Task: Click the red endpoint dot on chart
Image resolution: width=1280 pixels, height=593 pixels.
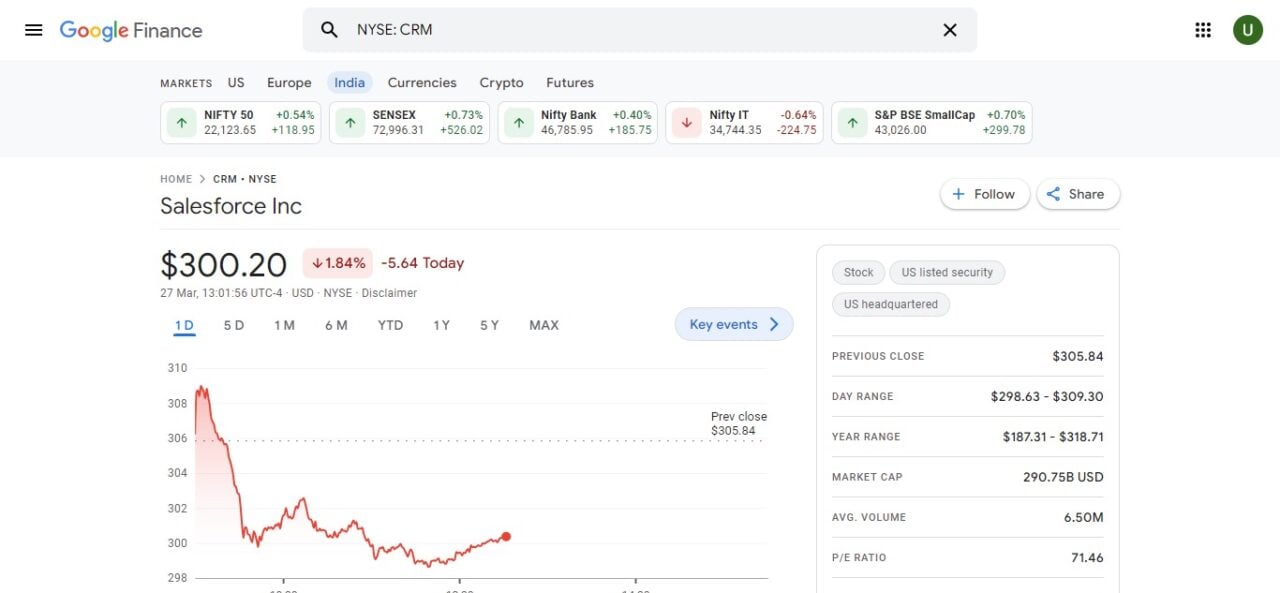Action: coord(506,537)
